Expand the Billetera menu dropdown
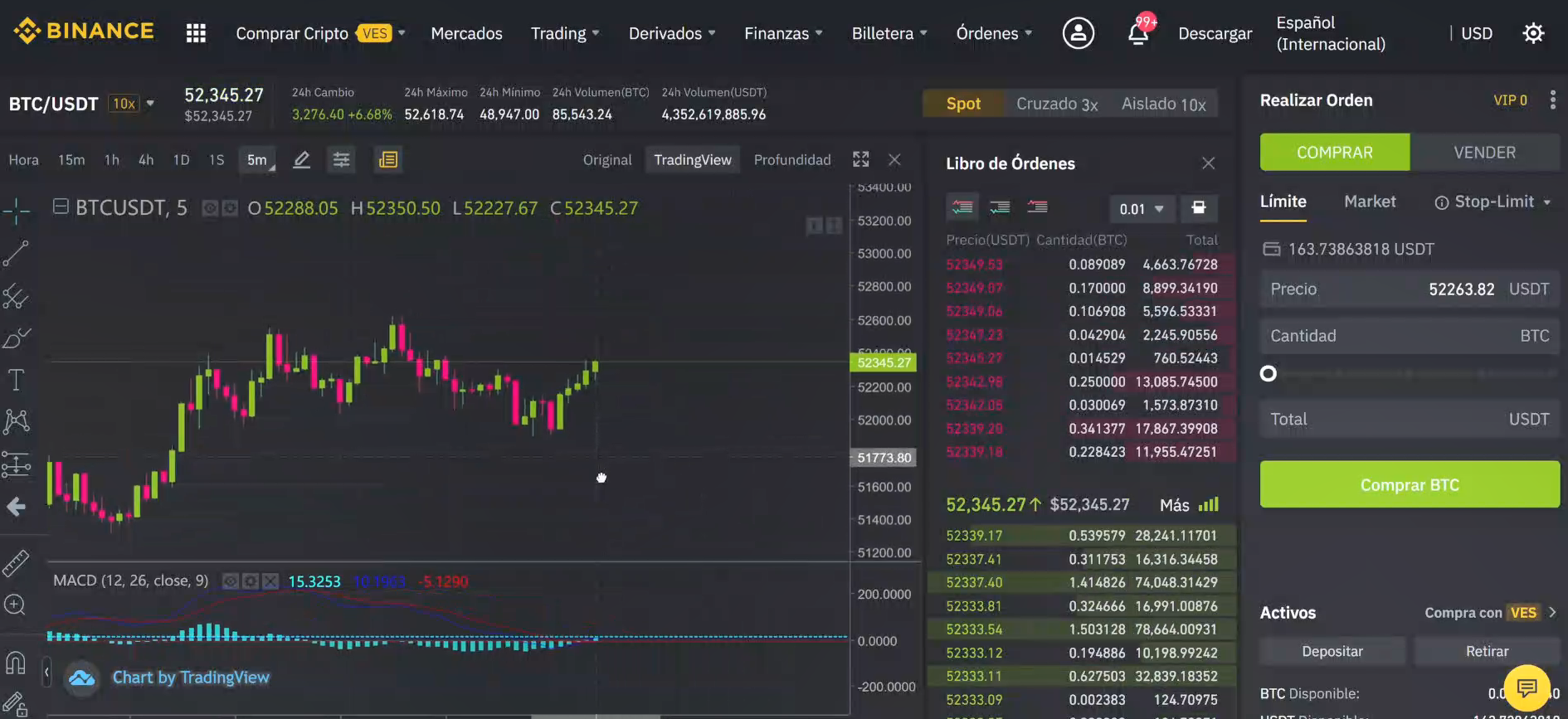 click(923, 33)
